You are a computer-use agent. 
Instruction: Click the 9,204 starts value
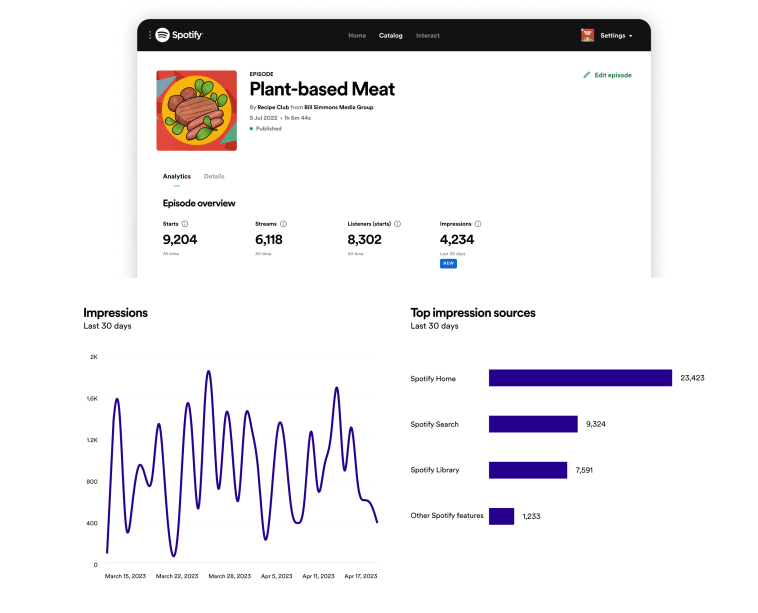pos(180,239)
